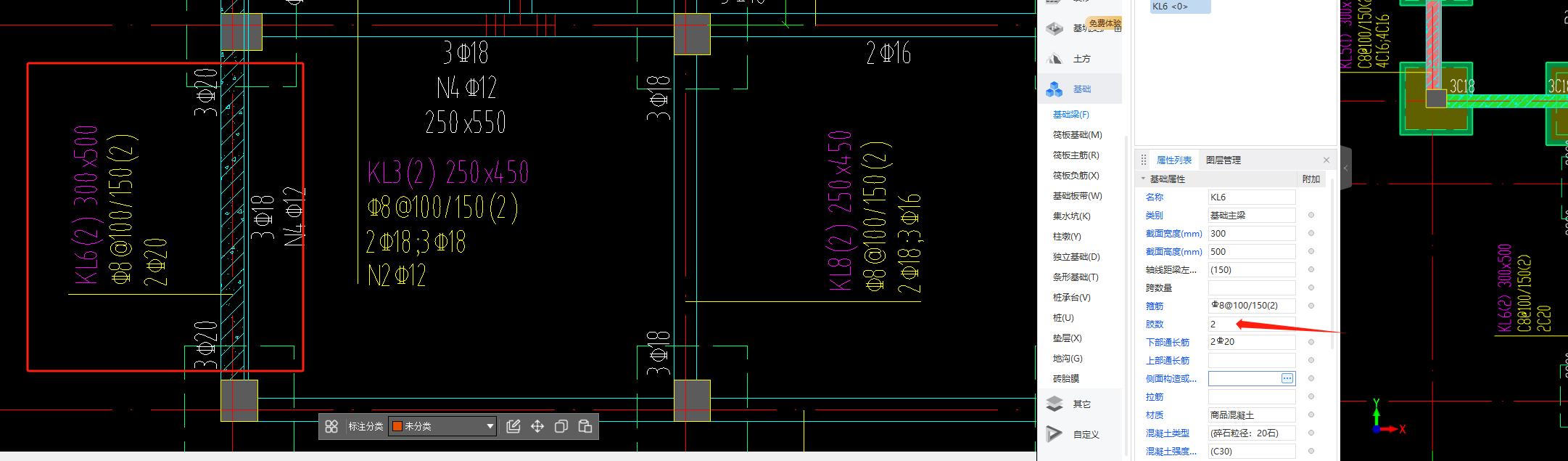Click the paste icon in annotation toolbar

tap(585, 427)
